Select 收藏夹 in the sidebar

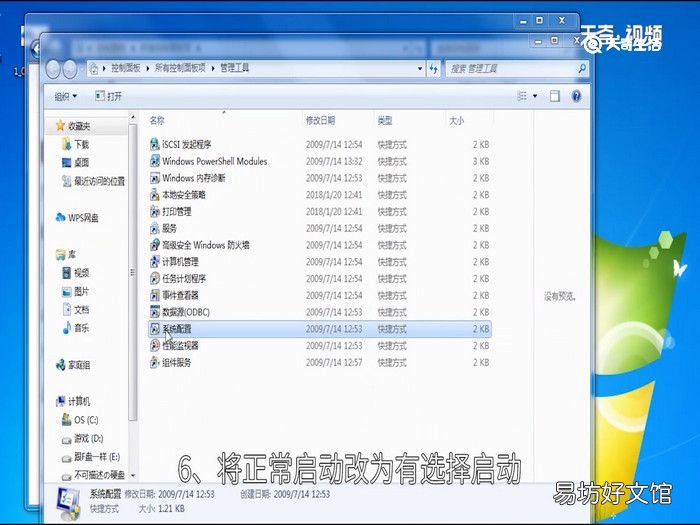(73, 126)
